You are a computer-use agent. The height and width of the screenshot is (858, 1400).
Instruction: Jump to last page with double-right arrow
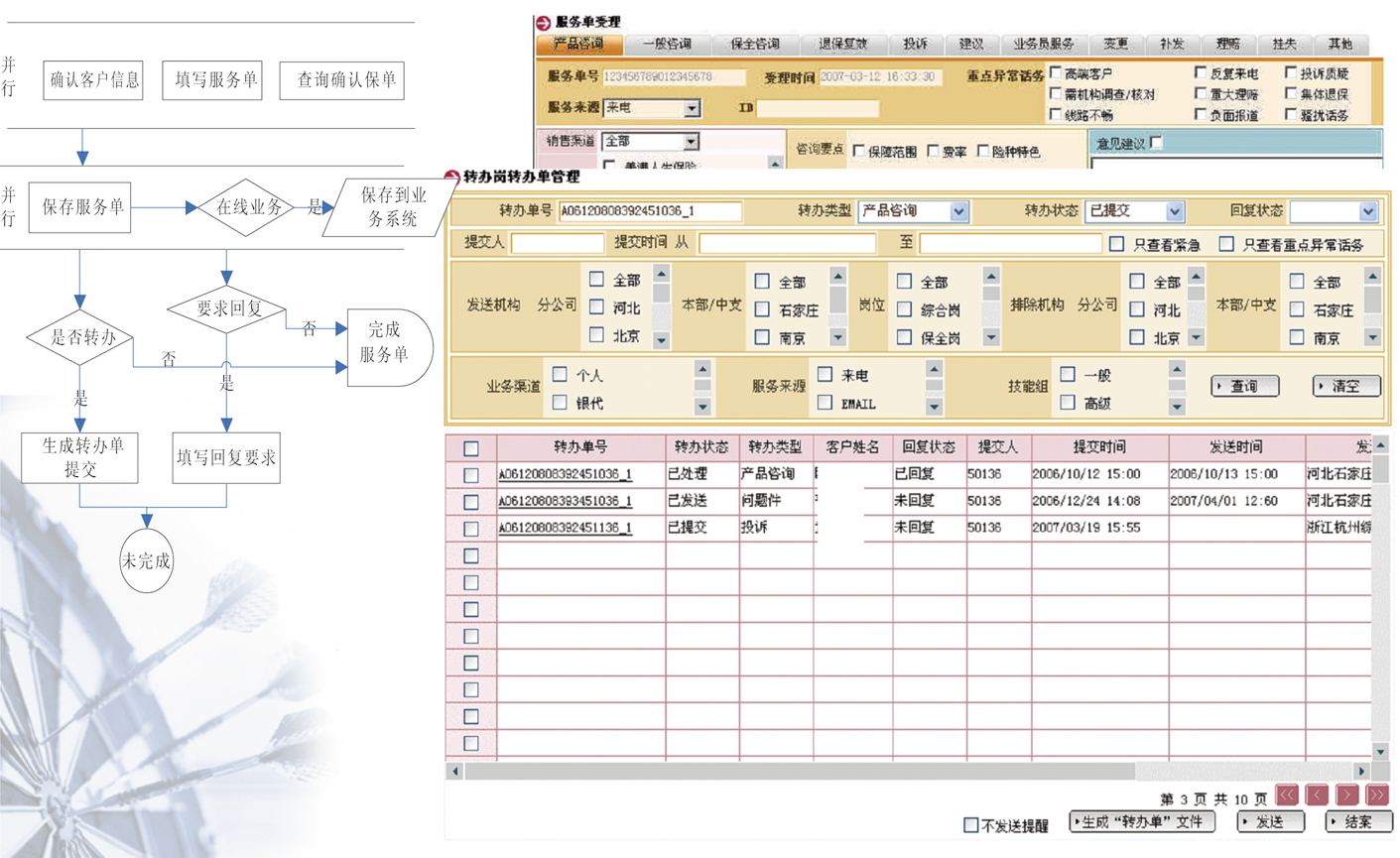[x=1377, y=795]
